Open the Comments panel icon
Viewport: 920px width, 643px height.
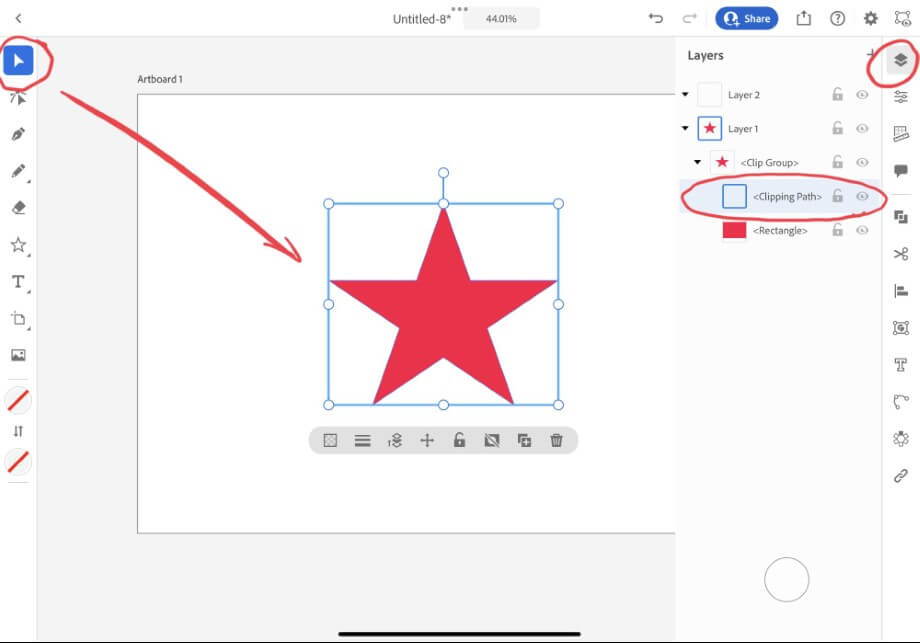pyautogui.click(x=901, y=171)
